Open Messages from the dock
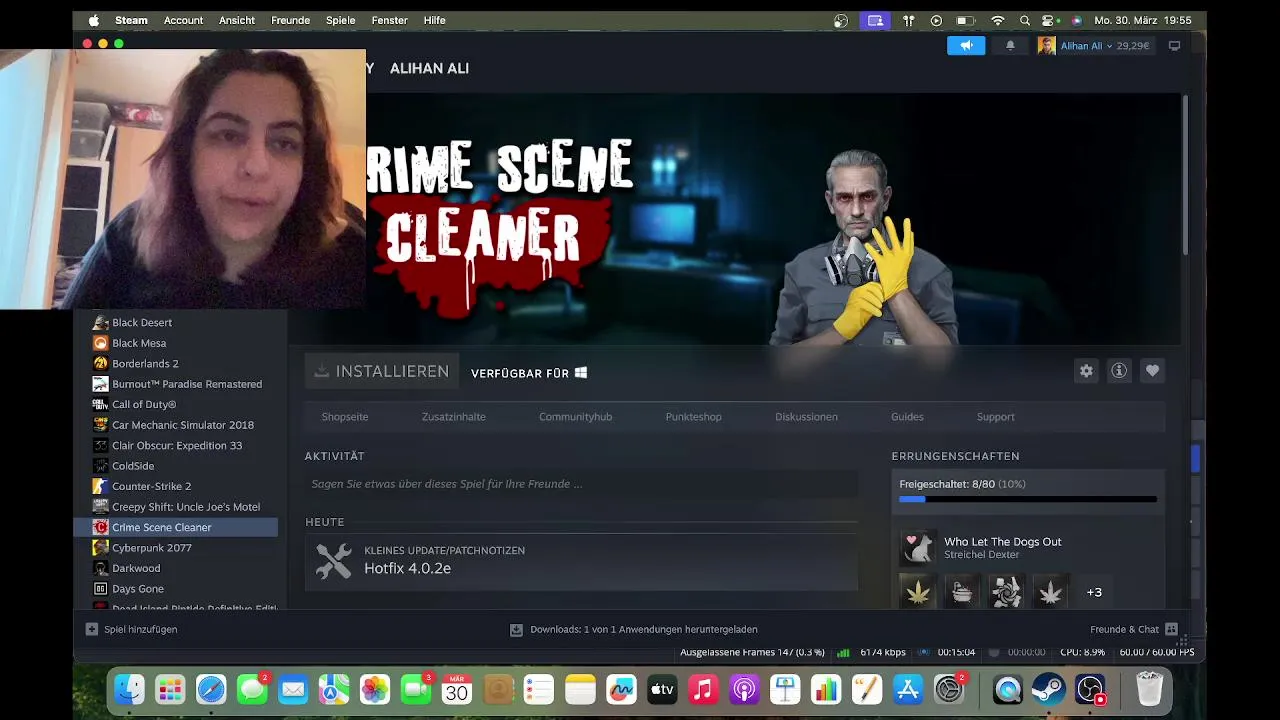Screen dimensions: 1280x720 point(252,689)
